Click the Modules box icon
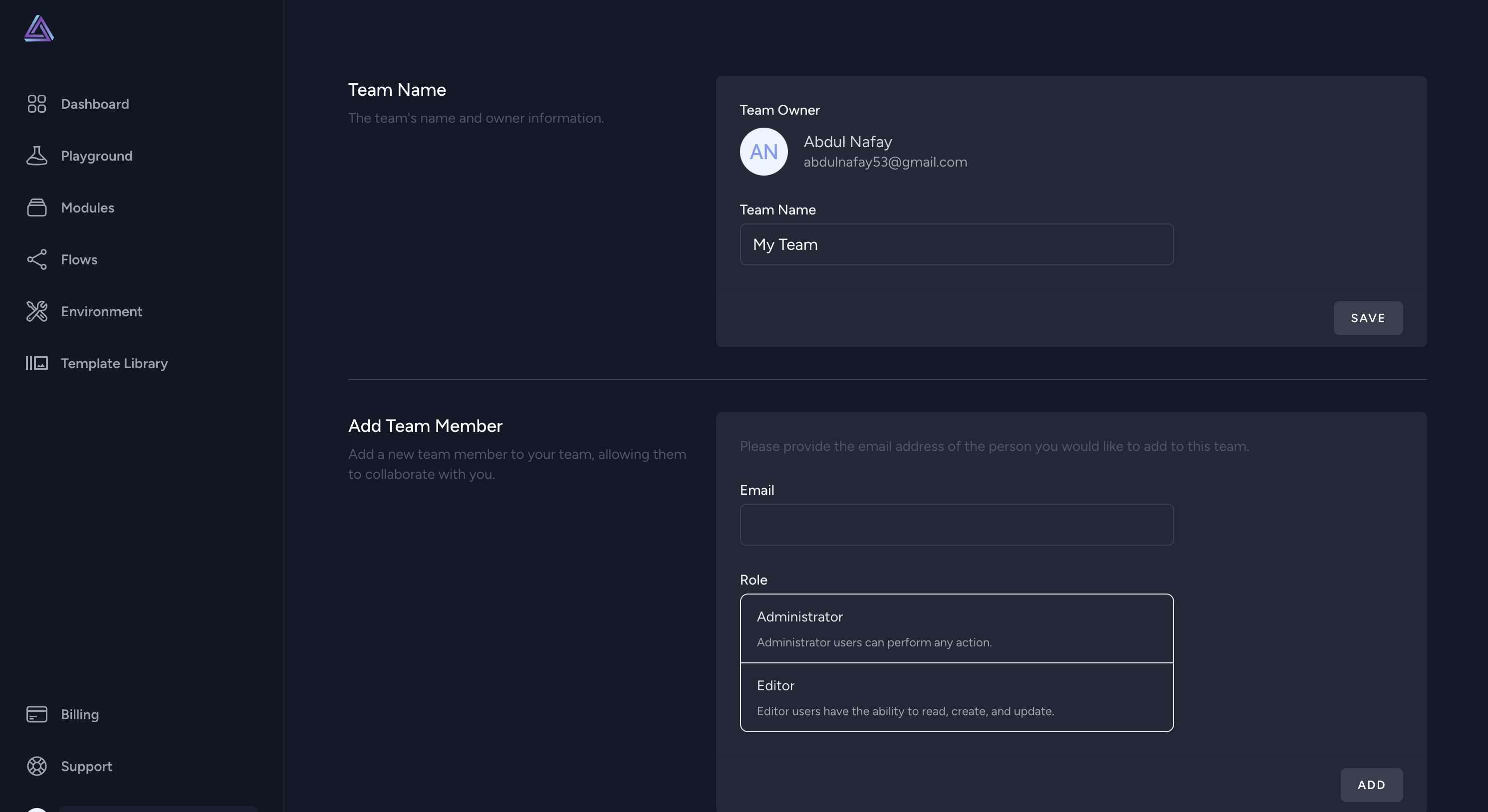 pyautogui.click(x=36, y=208)
